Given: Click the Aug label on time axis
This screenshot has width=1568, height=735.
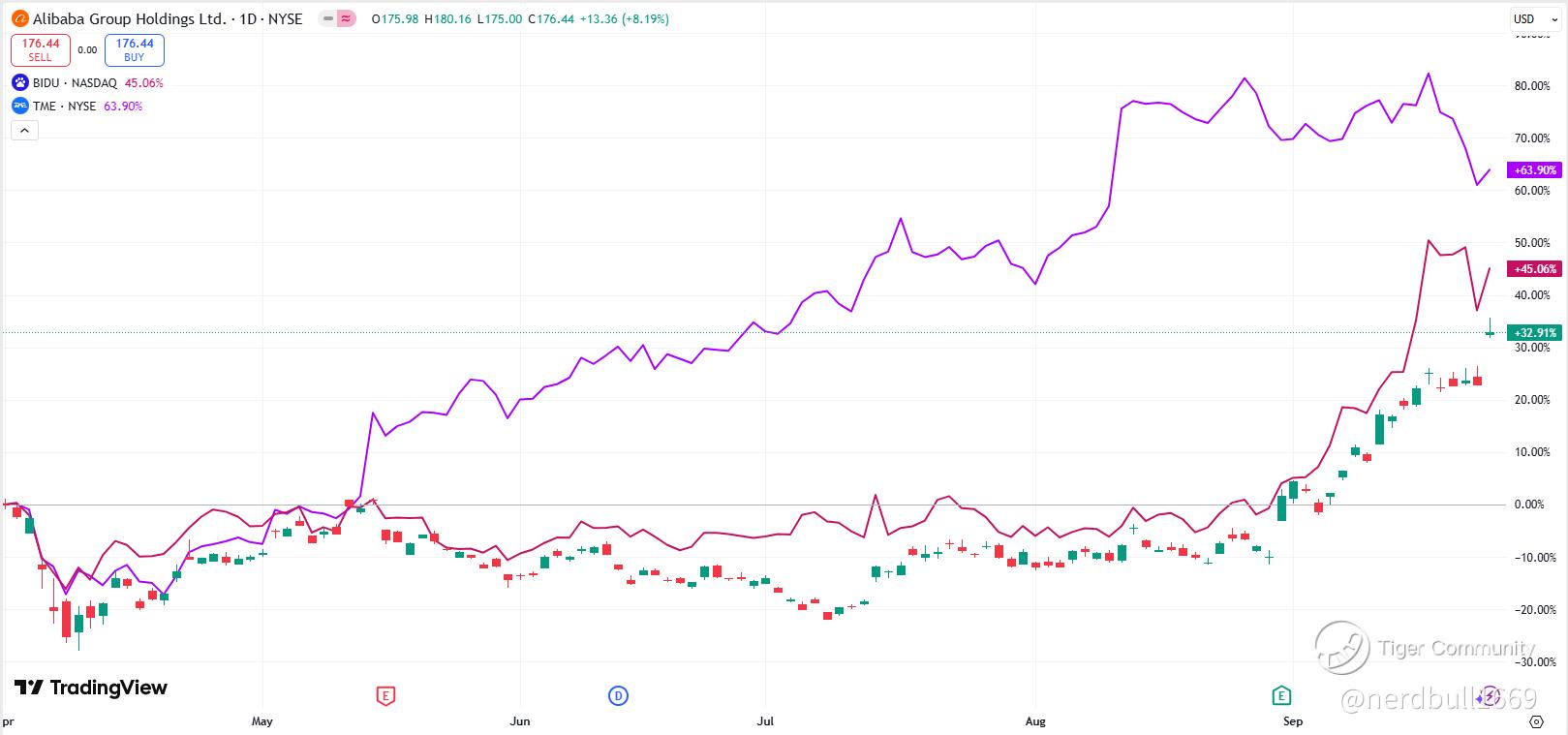Looking at the screenshot, I should coord(1035,721).
